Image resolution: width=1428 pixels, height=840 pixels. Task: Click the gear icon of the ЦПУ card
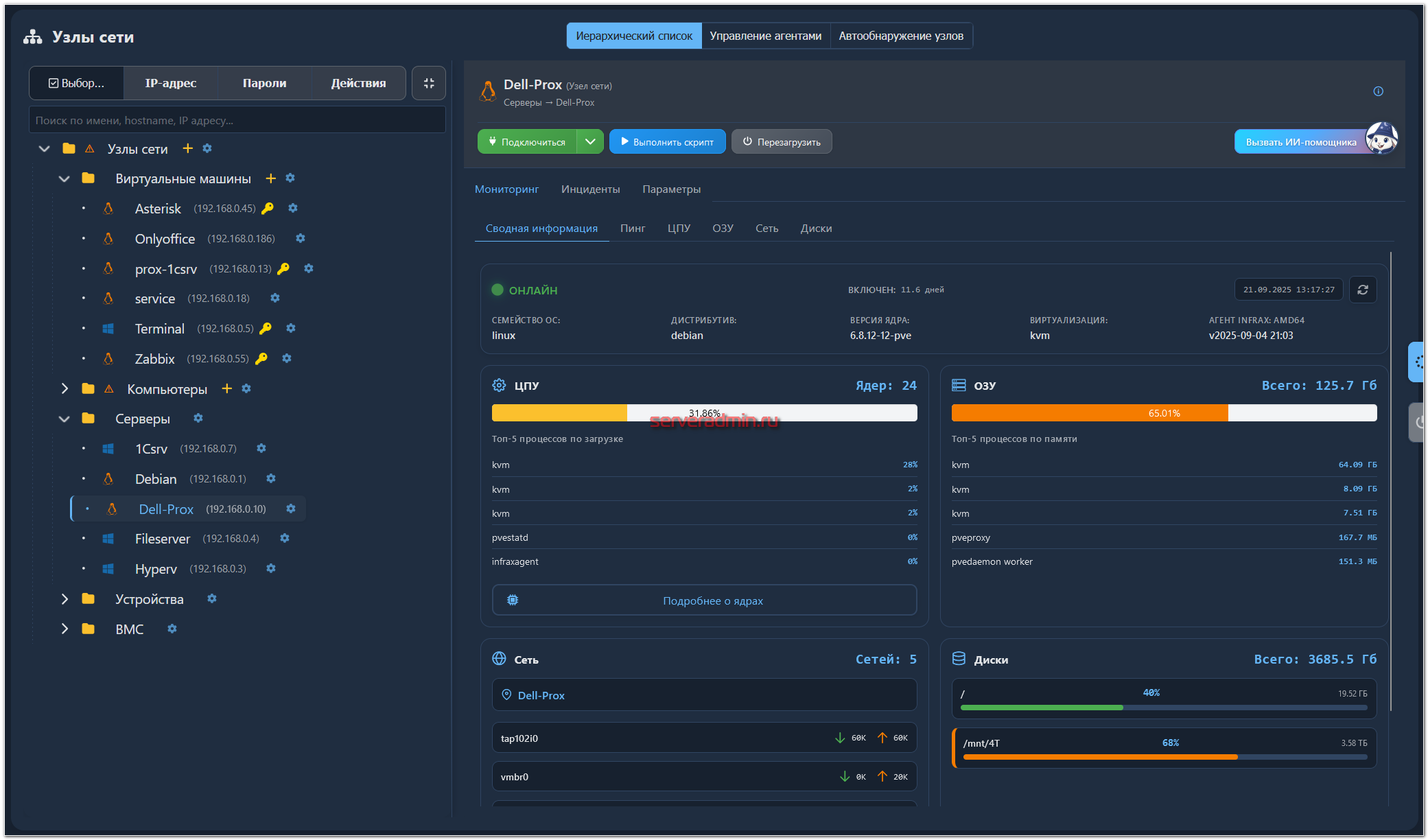[499, 385]
